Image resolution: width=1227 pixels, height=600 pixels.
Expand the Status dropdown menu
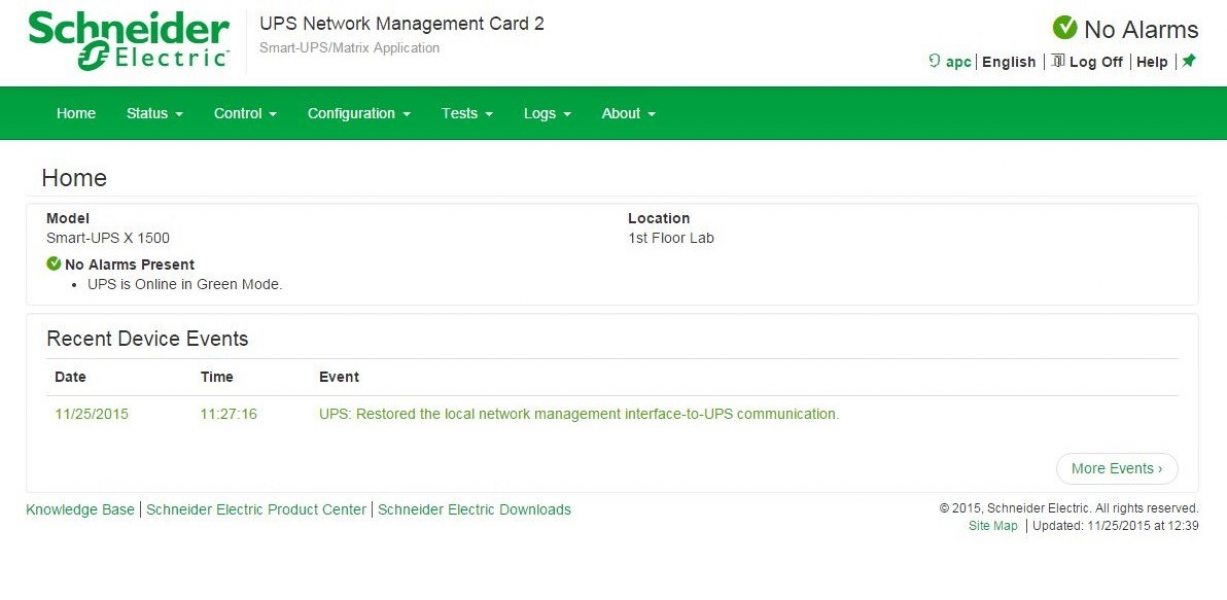(155, 114)
